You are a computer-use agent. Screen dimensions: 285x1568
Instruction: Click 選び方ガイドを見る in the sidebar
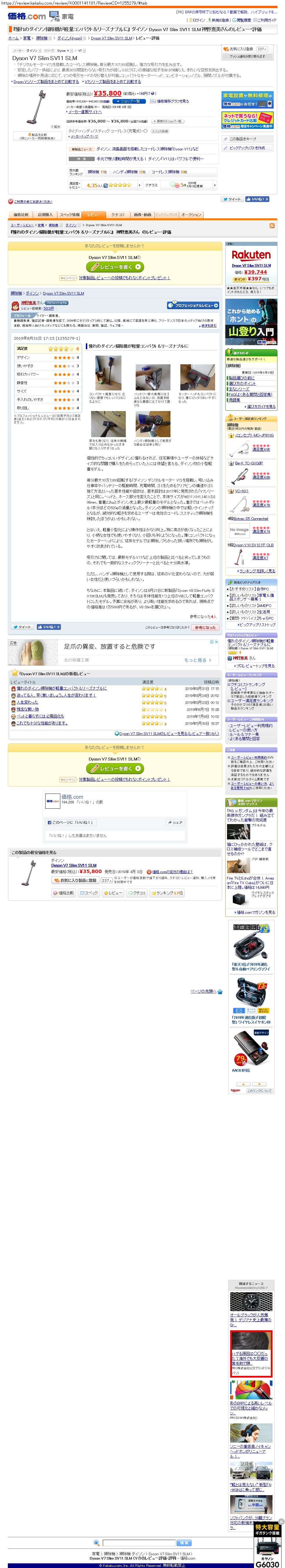261,406
